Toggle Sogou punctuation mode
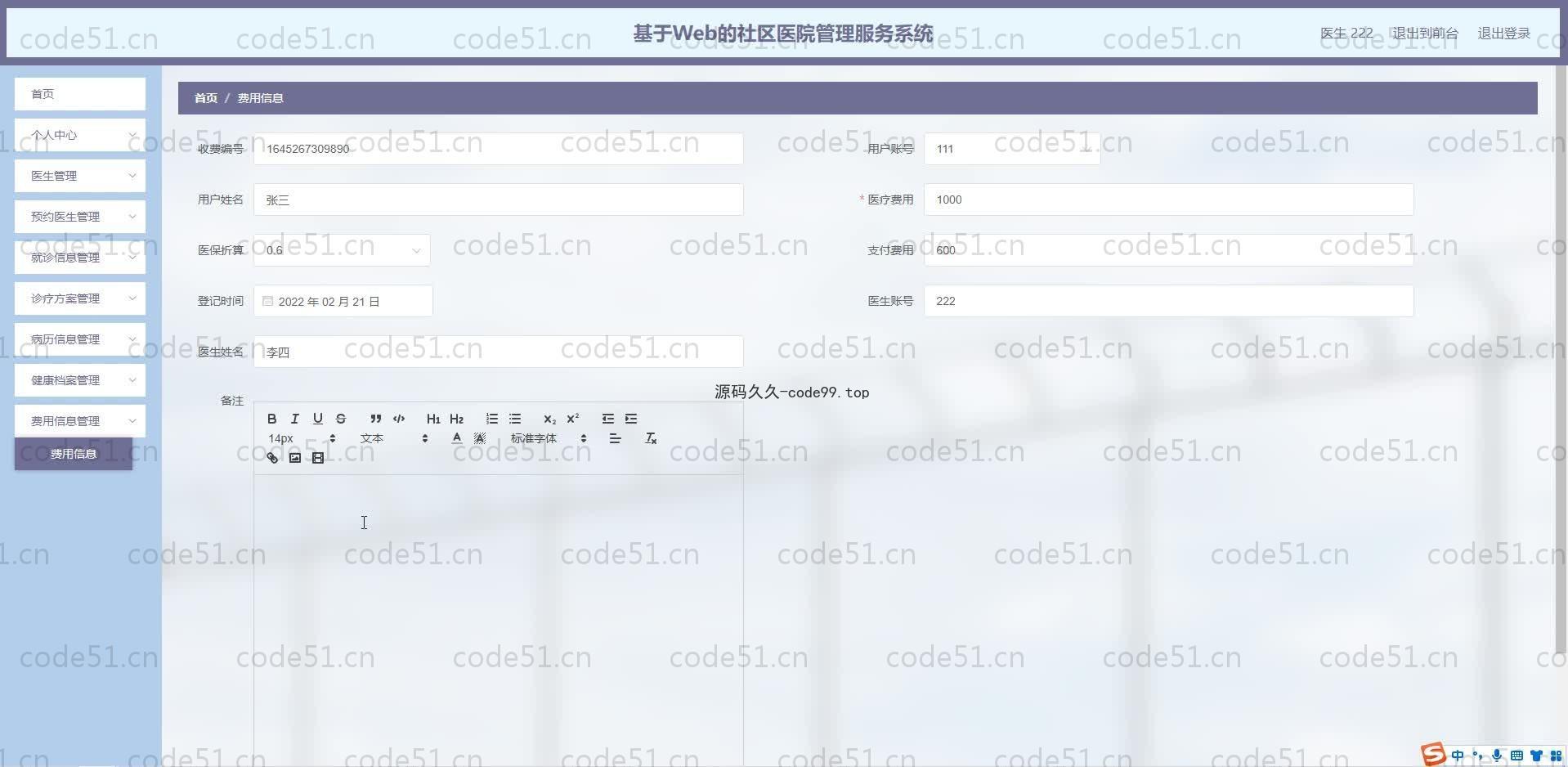 point(1477,756)
